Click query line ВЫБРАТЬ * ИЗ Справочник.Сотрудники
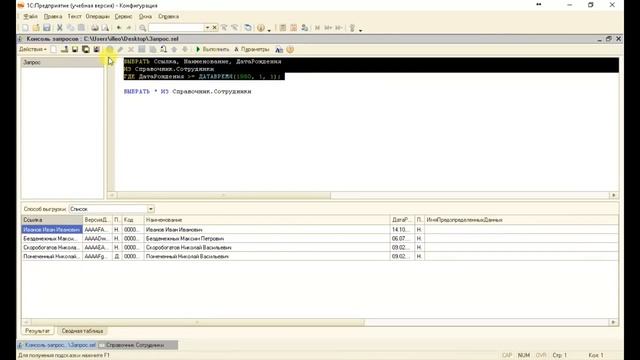The height and width of the screenshot is (360, 640). 187,91
